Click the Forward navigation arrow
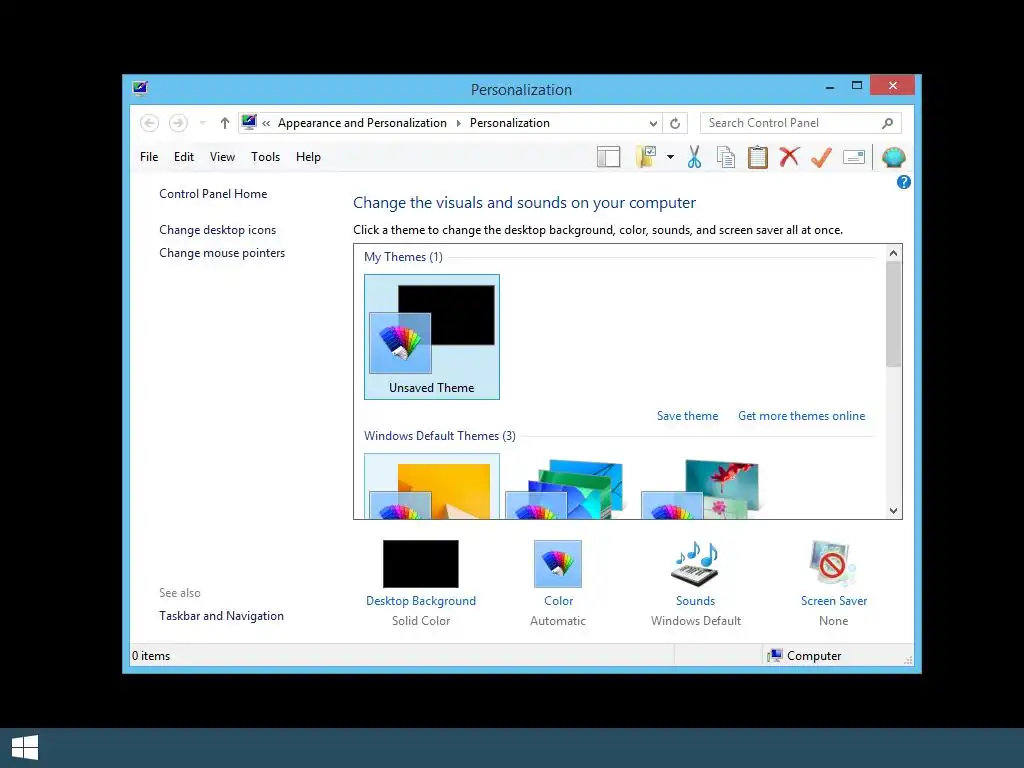The height and width of the screenshot is (768, 1024). (x=178, y=123)
